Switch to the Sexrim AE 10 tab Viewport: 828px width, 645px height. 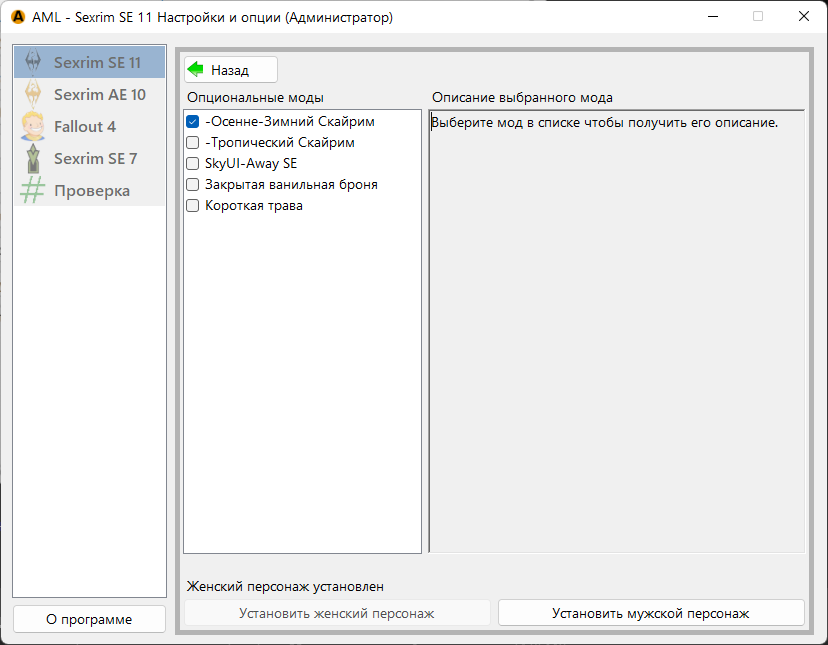[99, 95]
